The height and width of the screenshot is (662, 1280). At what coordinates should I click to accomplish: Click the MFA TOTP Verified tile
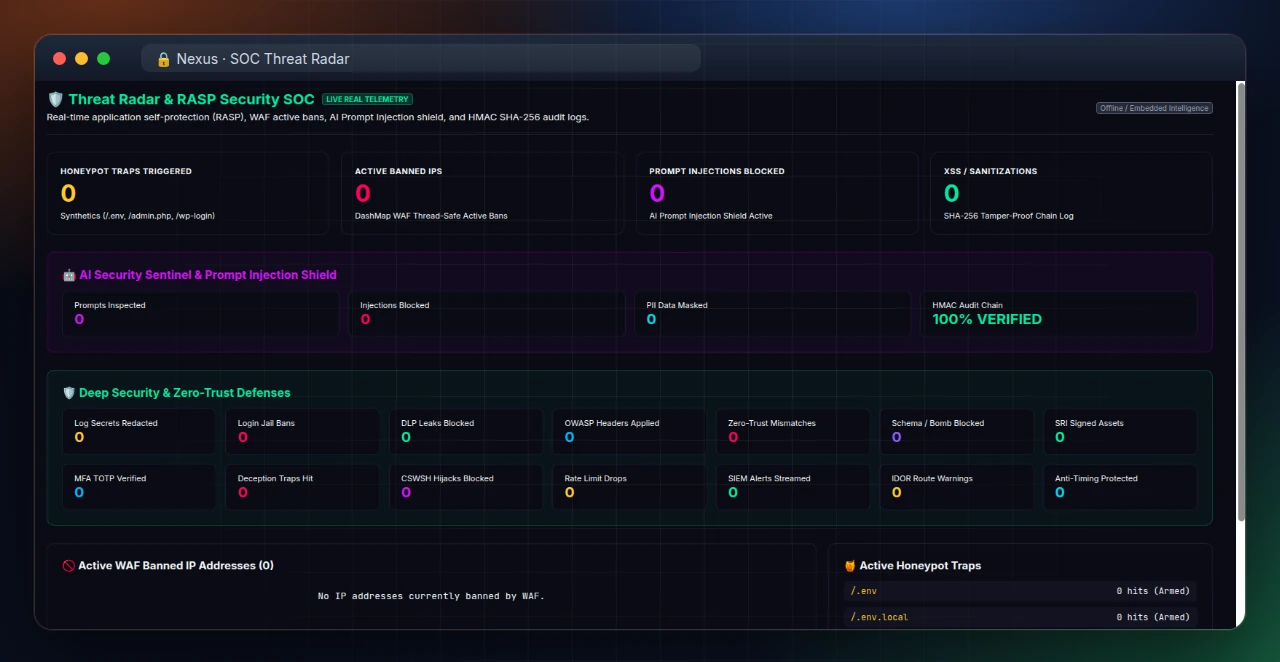(x=138, y=487)
